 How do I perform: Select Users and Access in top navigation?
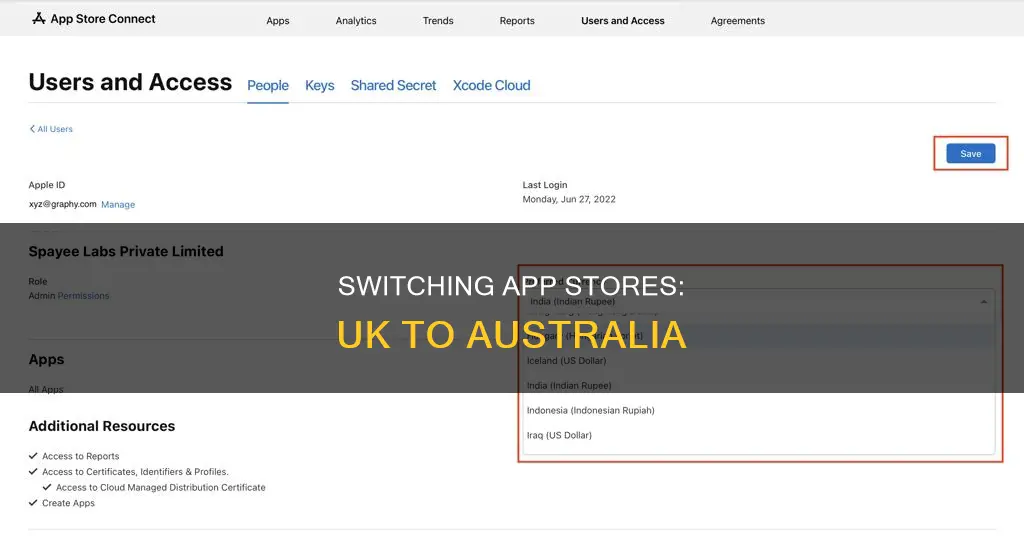[623, 21]
